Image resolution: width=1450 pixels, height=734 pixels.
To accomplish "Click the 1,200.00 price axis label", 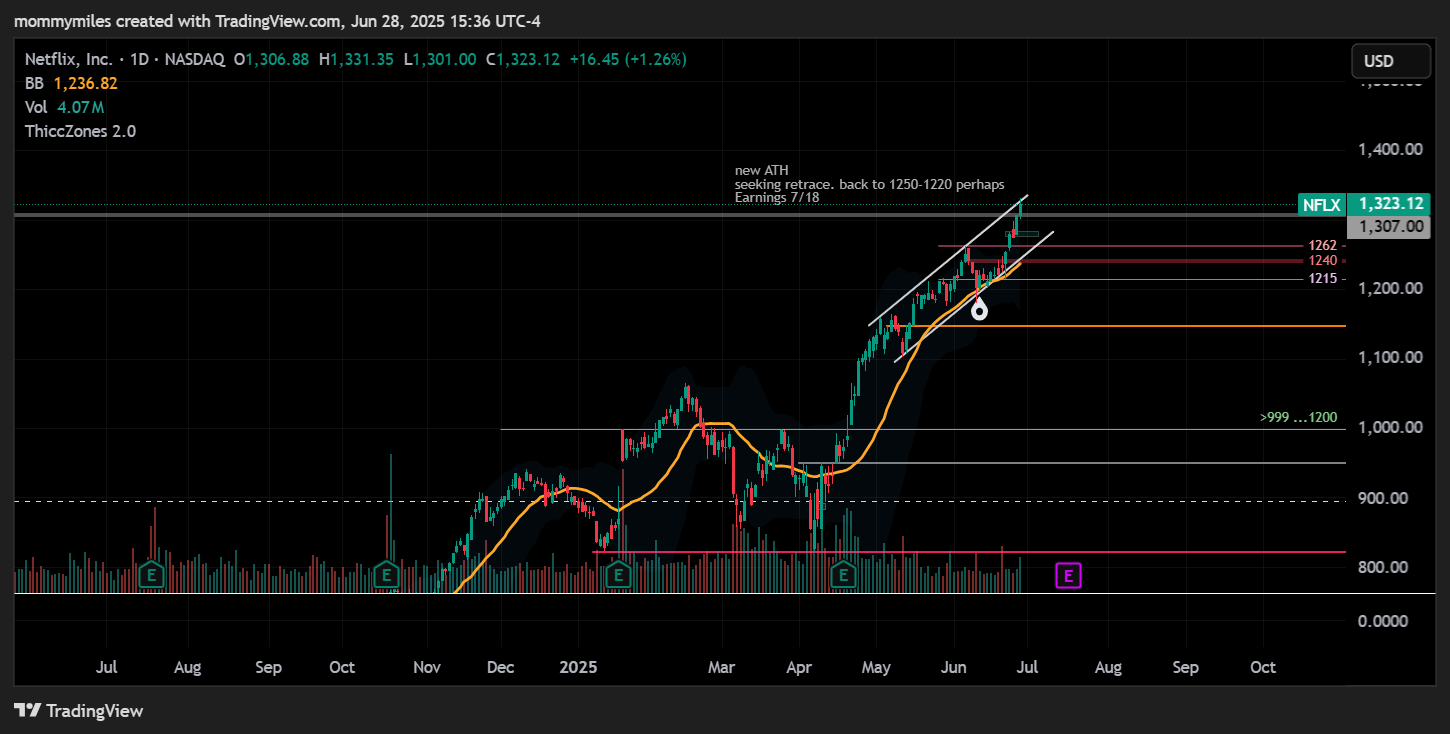I will (x=1390, y=289).
